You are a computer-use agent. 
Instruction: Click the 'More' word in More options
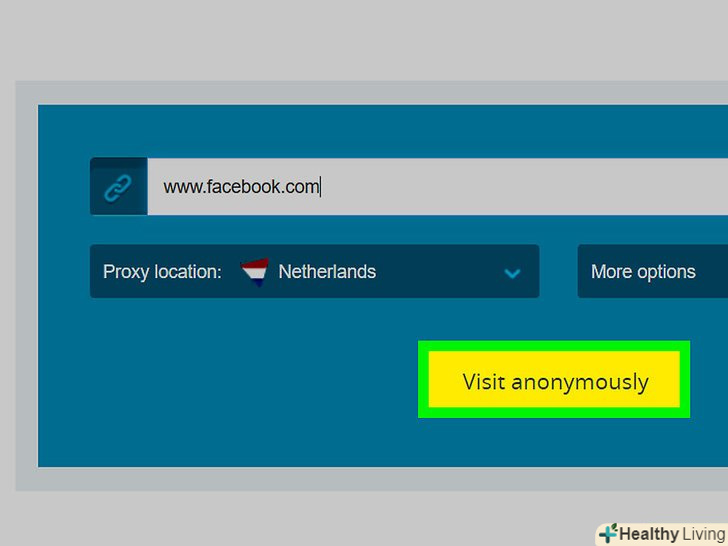pyautogui.click(x=611, y=272)
